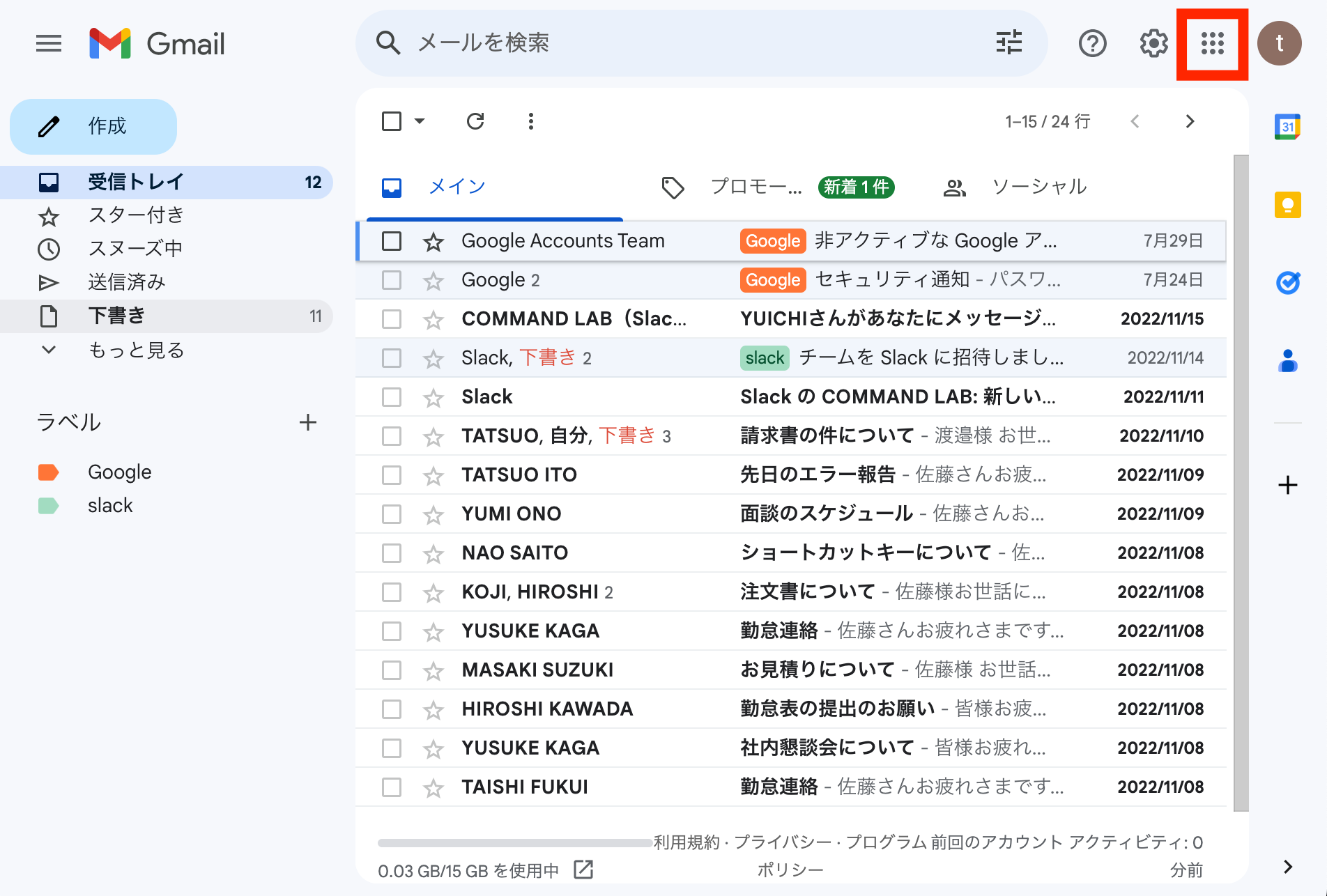This screenshot has width=1327, height=896.
Task: Click the storage usage progress bar
Action: coord(515,843)
